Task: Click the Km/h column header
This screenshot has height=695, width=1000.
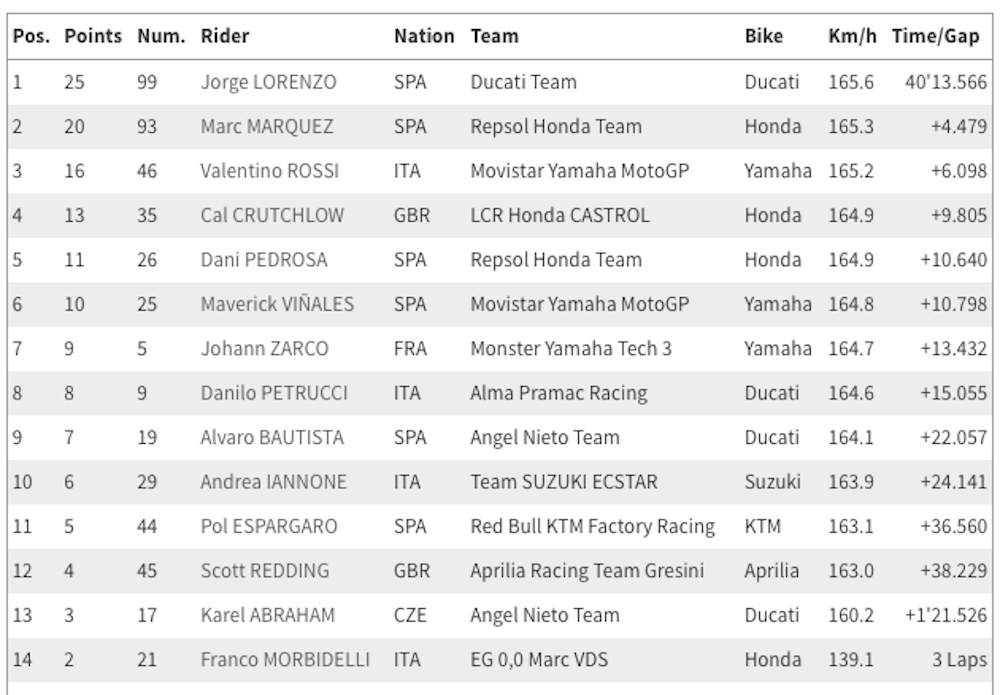Action: (851, 37)
